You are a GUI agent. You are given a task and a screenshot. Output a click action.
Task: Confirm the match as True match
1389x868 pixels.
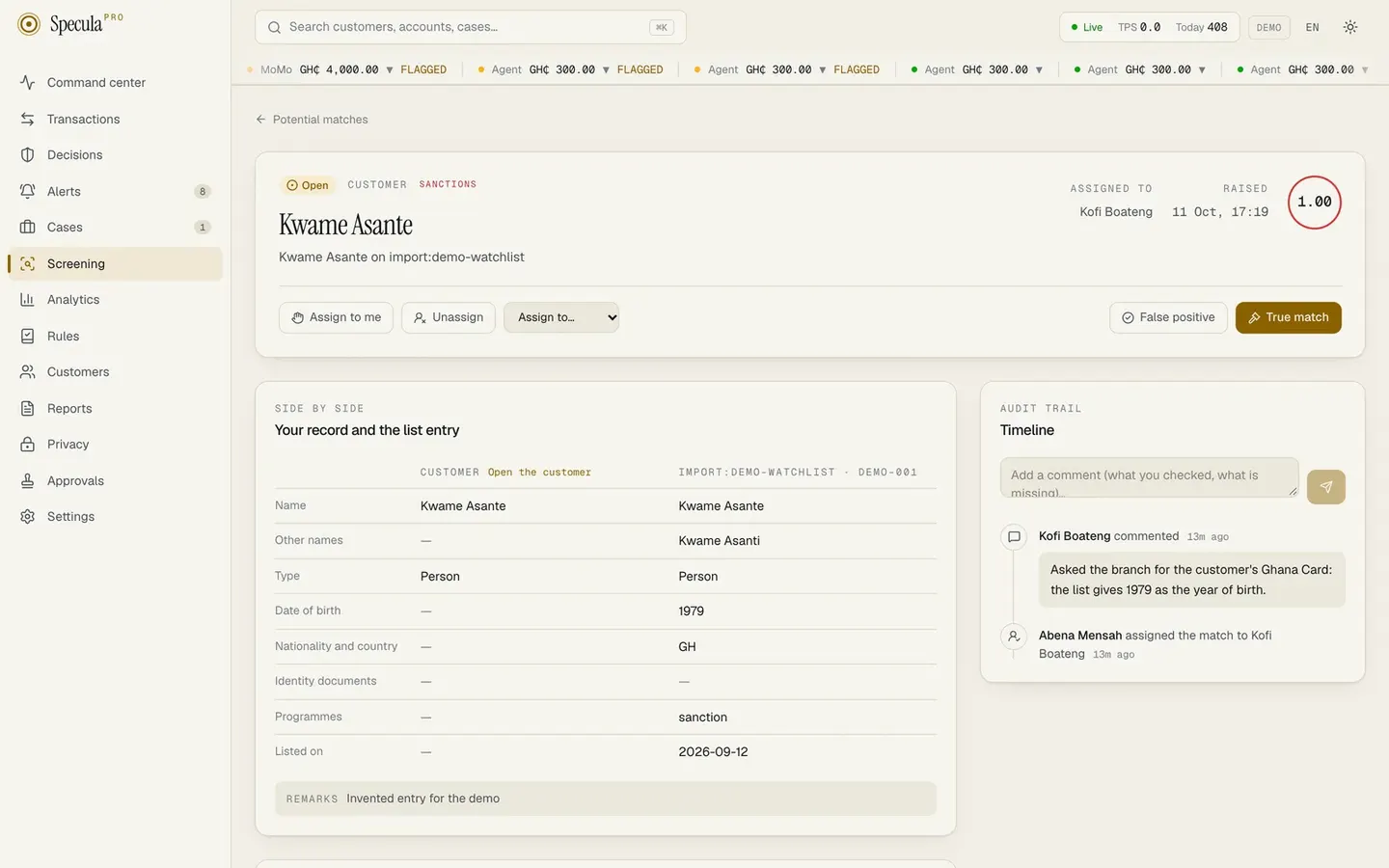point(1289,317)
